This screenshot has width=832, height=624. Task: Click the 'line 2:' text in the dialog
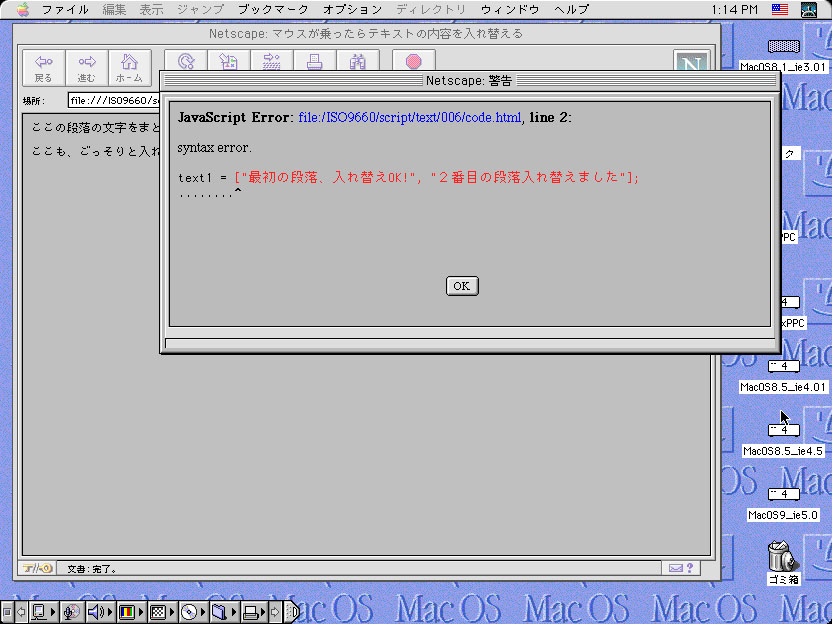point(550,117)
